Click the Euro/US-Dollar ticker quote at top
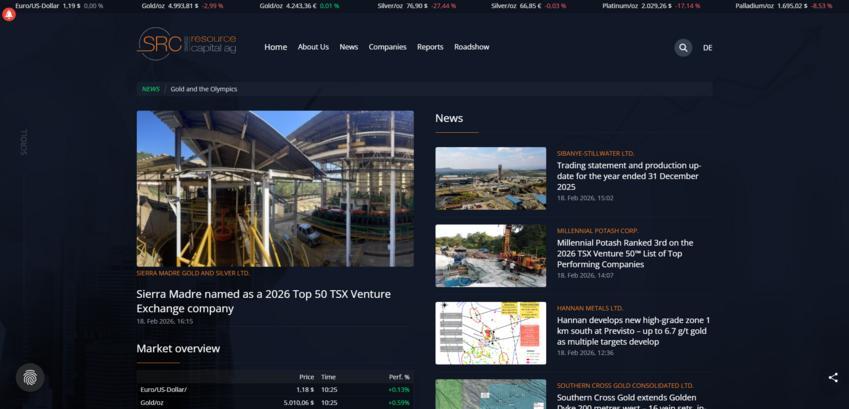This screenshot has height=409, width=849. click(59, 6)
